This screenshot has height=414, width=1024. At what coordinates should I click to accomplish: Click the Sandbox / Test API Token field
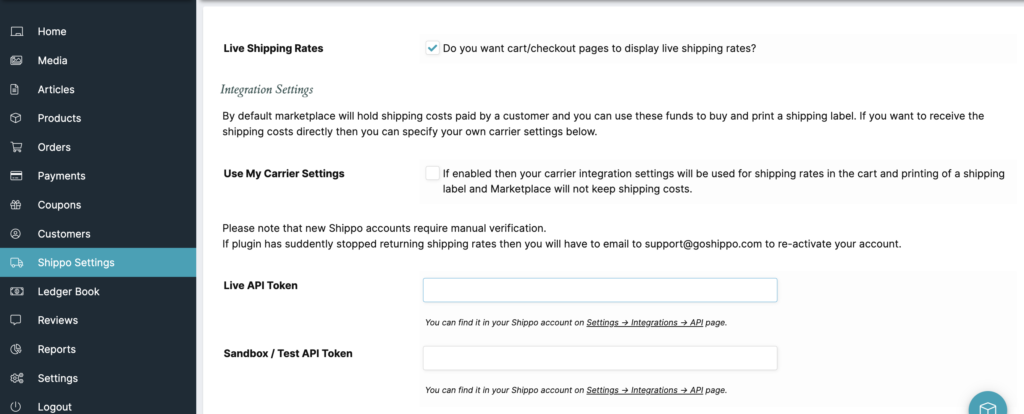click(x=600, y=358)
